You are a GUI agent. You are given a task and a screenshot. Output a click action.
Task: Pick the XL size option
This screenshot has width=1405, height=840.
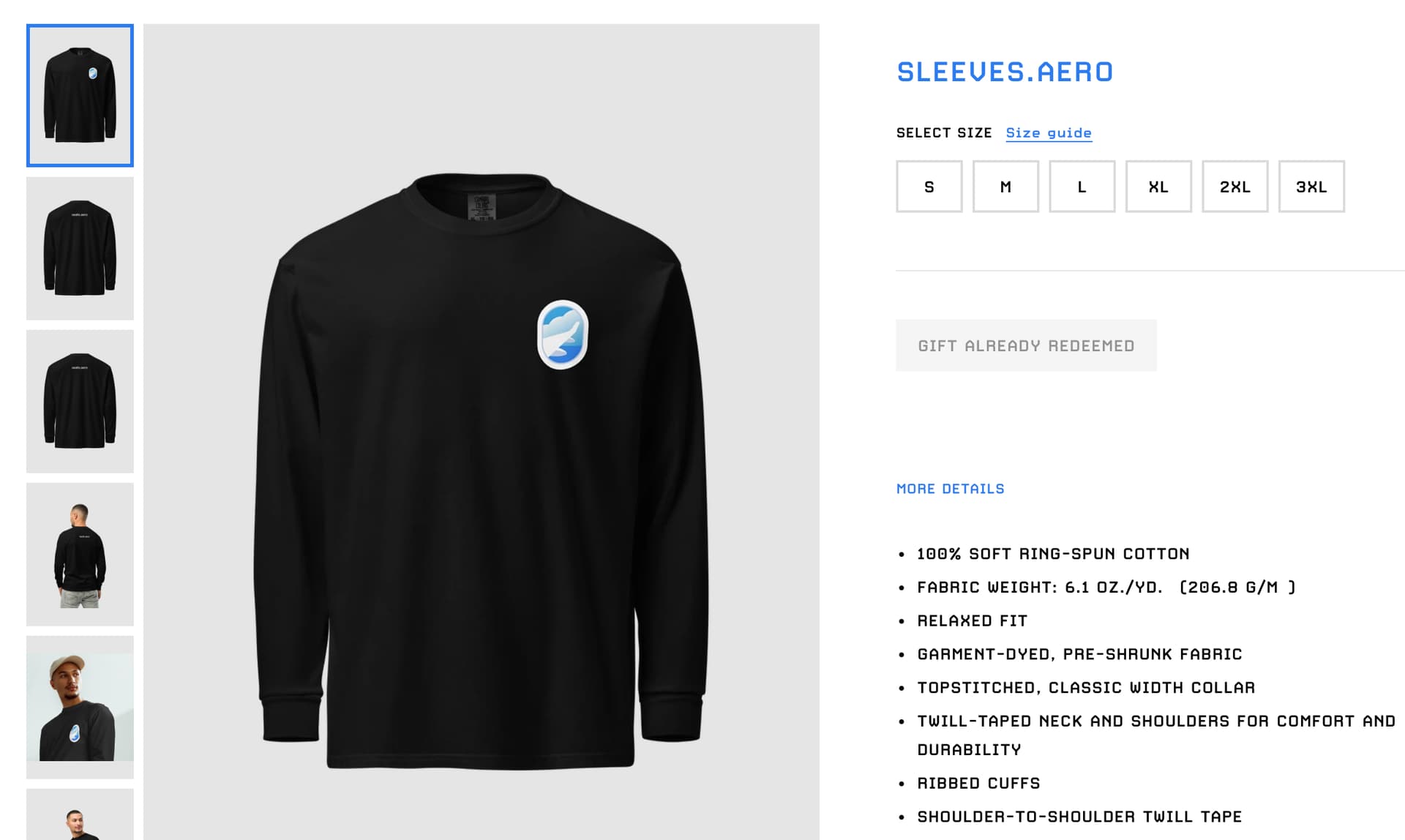(1158, 187)
